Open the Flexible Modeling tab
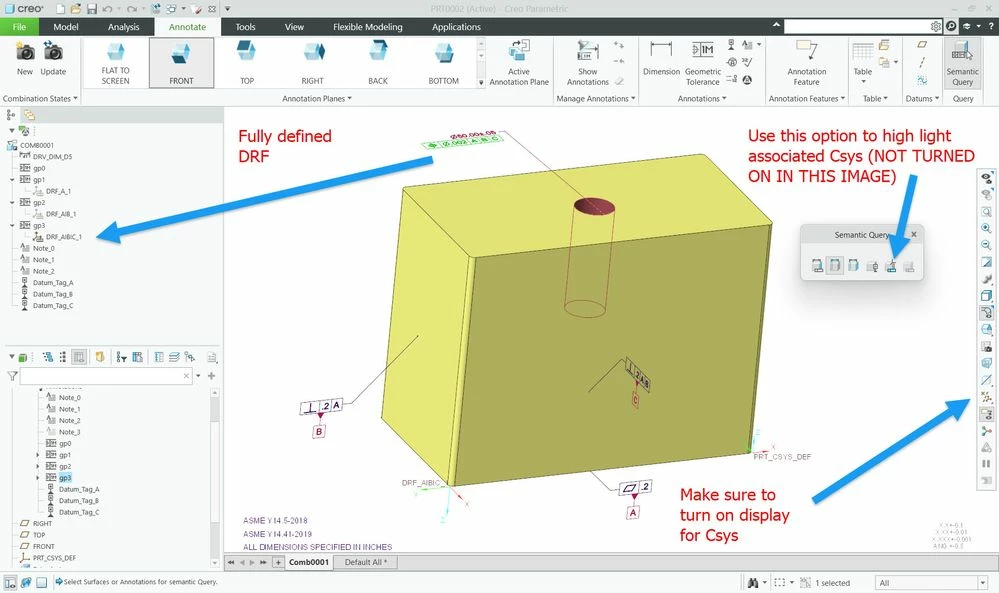 (368, 27)
